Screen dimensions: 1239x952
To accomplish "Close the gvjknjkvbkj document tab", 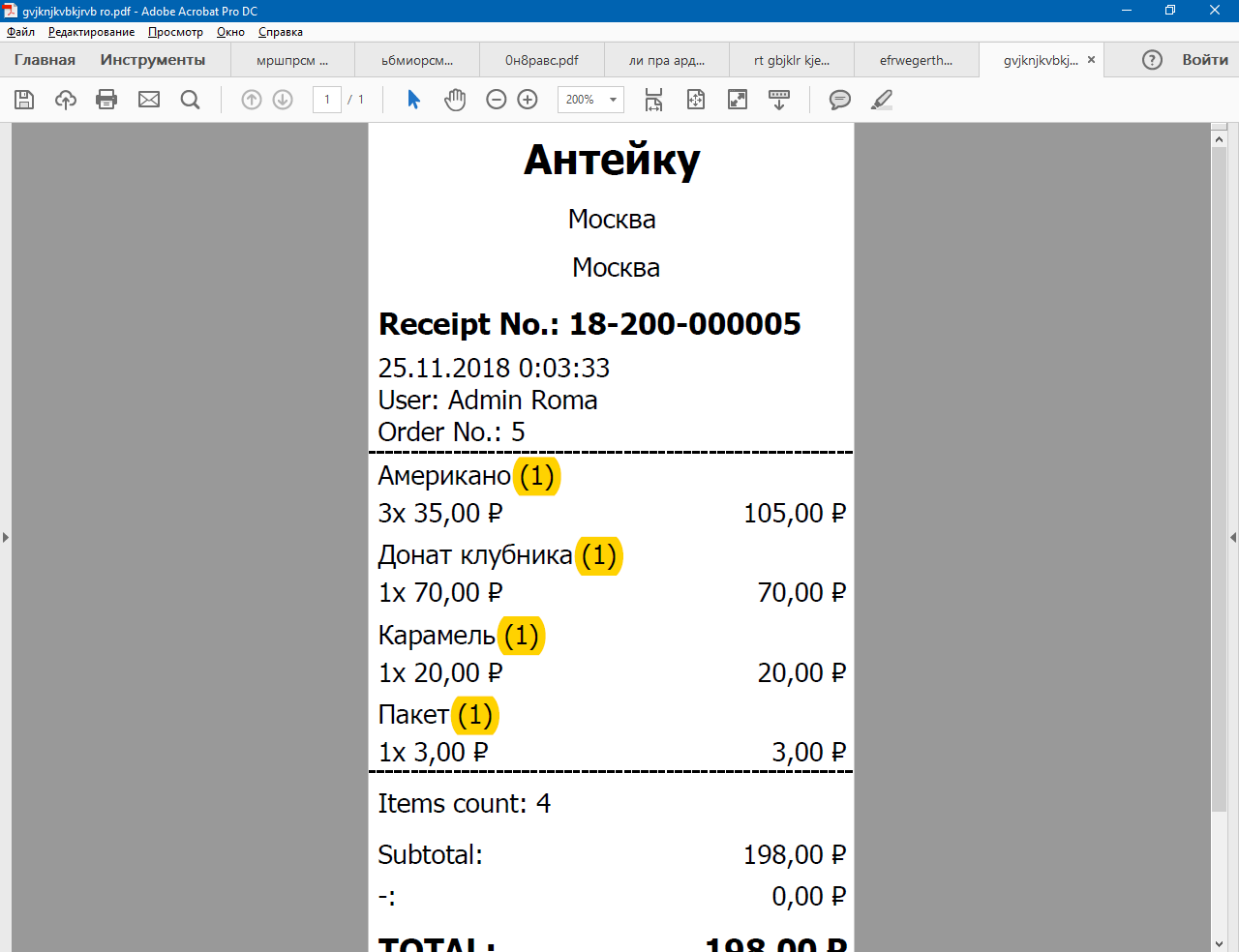I will pyautogui.click(x=1091, y=60).
